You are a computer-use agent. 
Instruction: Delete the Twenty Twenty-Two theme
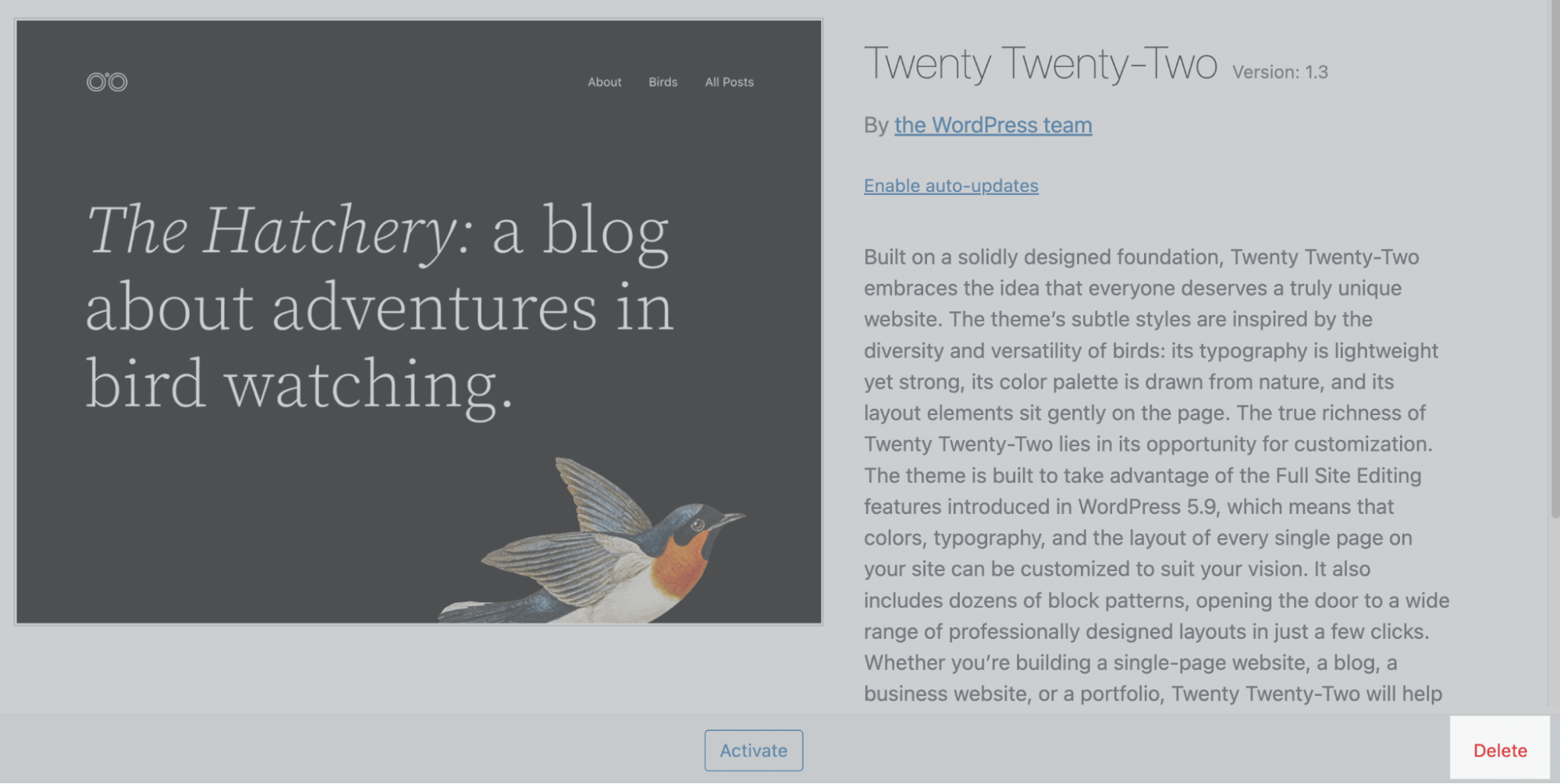pos(1499,750)
